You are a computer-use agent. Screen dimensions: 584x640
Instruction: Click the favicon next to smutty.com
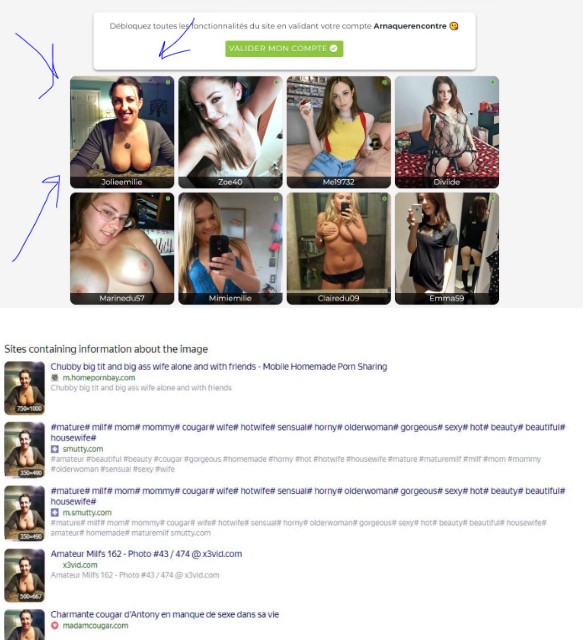(55, 449)
